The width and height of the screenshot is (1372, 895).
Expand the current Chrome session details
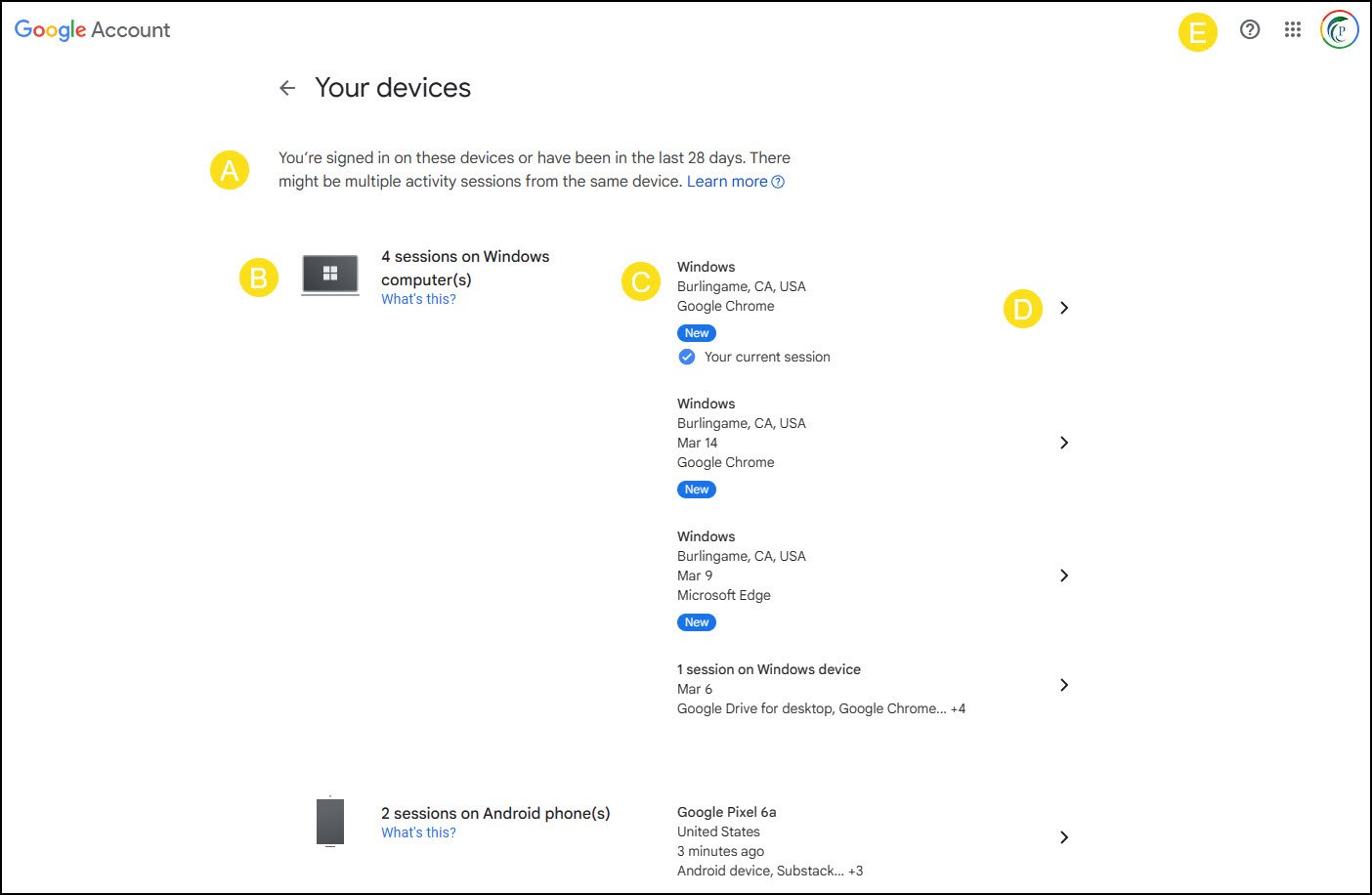[x=1064, y=307]
